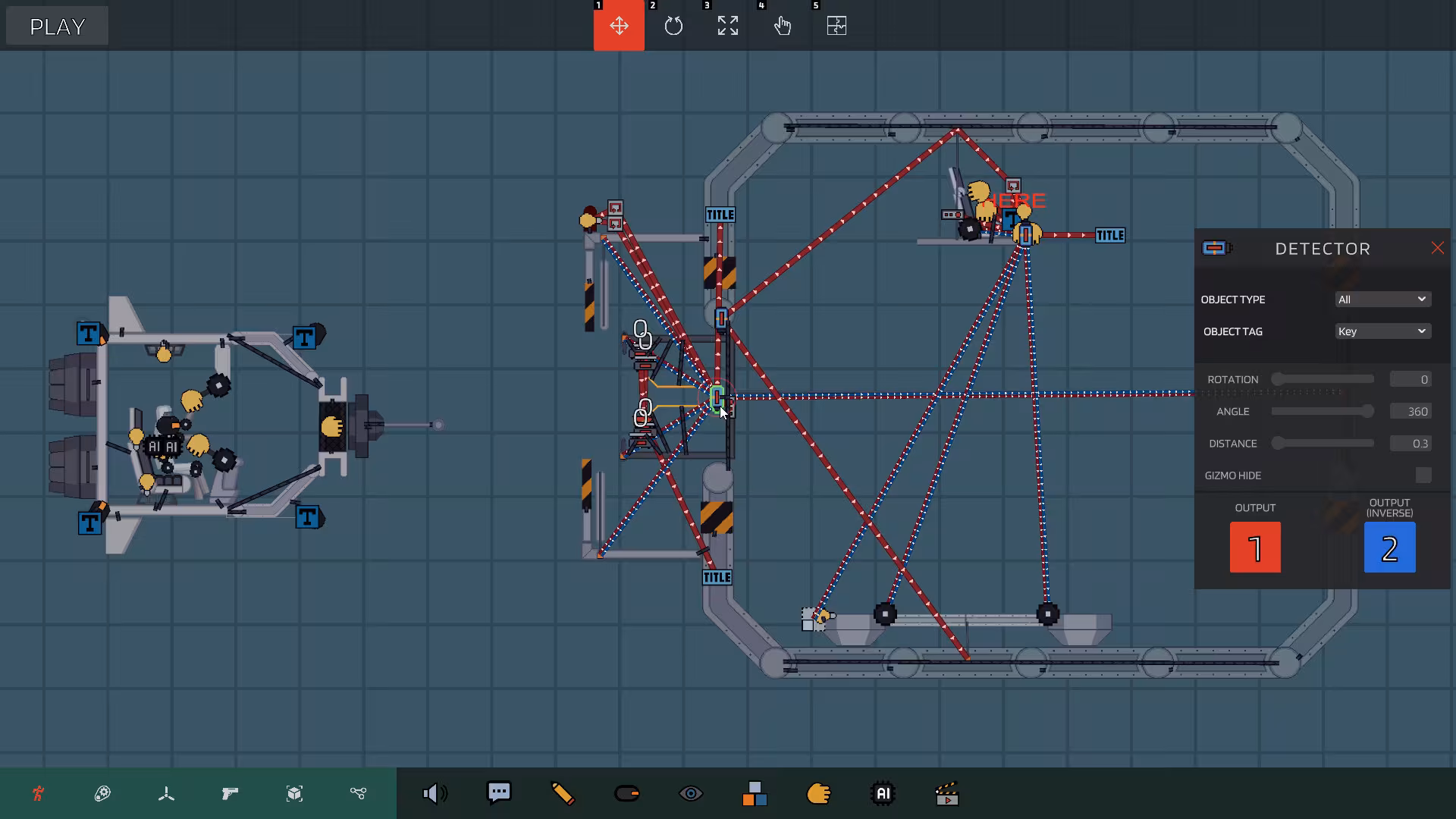The height and width of the screenshot is (819, 1456).
Task: Open the detector sensor category
Action: 627,793
